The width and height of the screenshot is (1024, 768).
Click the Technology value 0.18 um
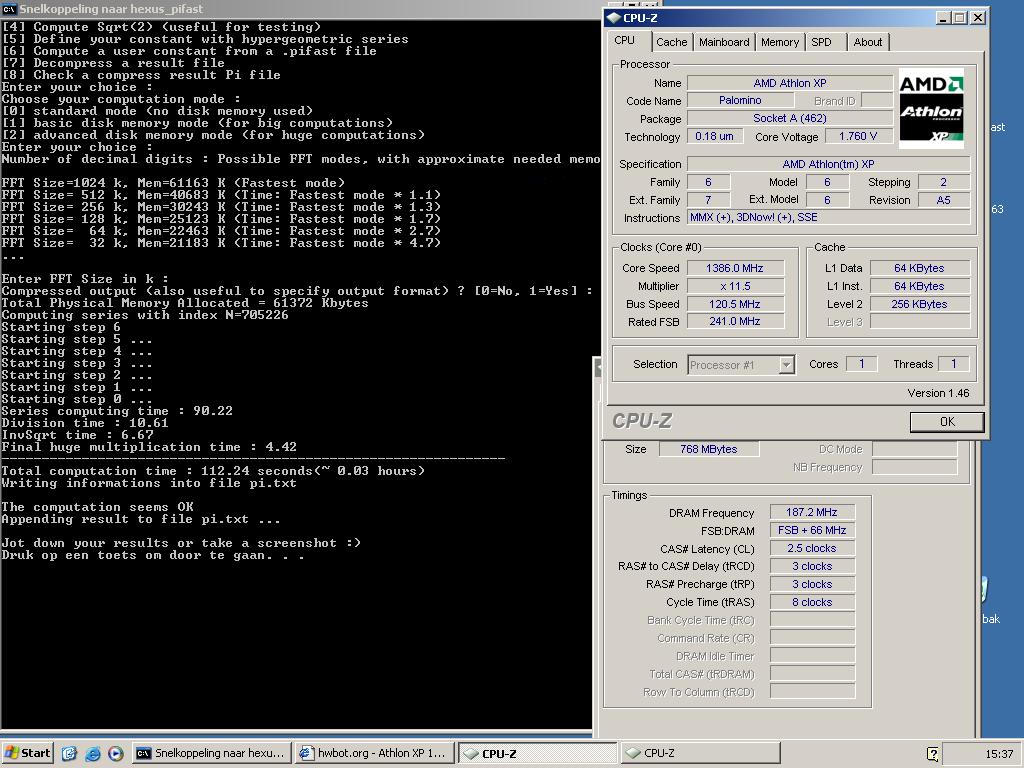tap(714, 136)
